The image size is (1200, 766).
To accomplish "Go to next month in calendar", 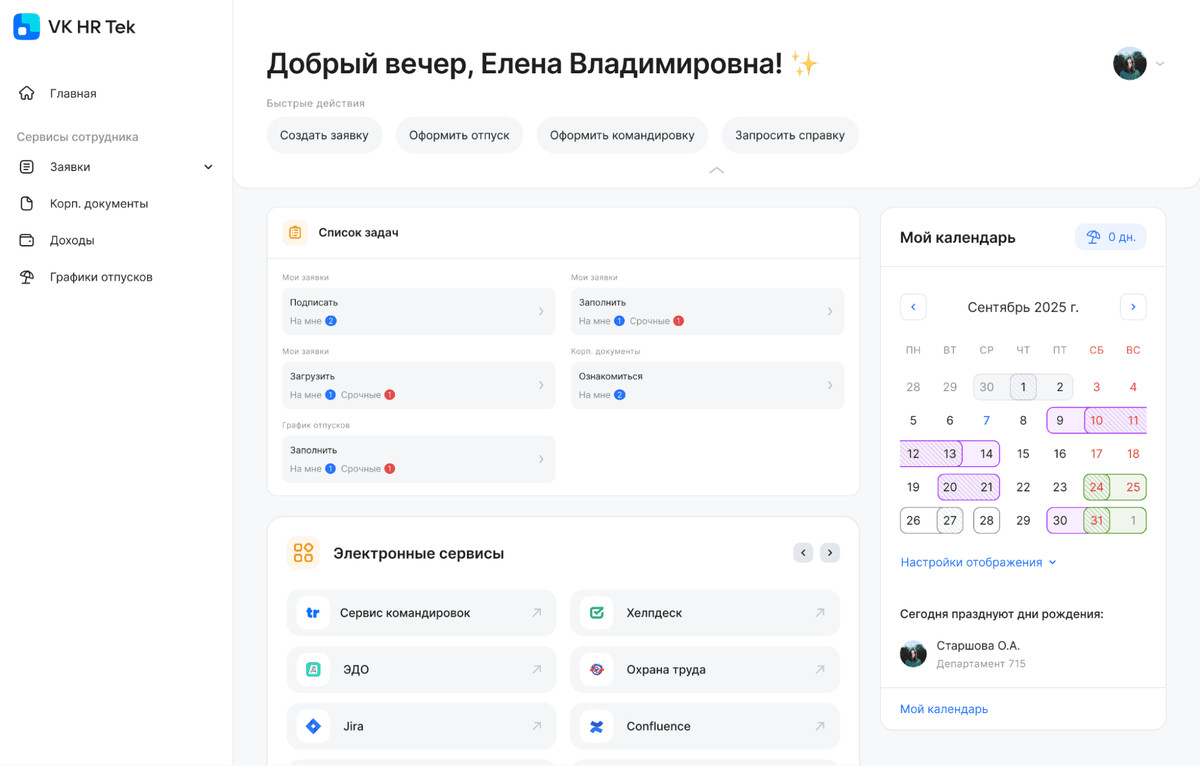I will (x=1133, y=307).
